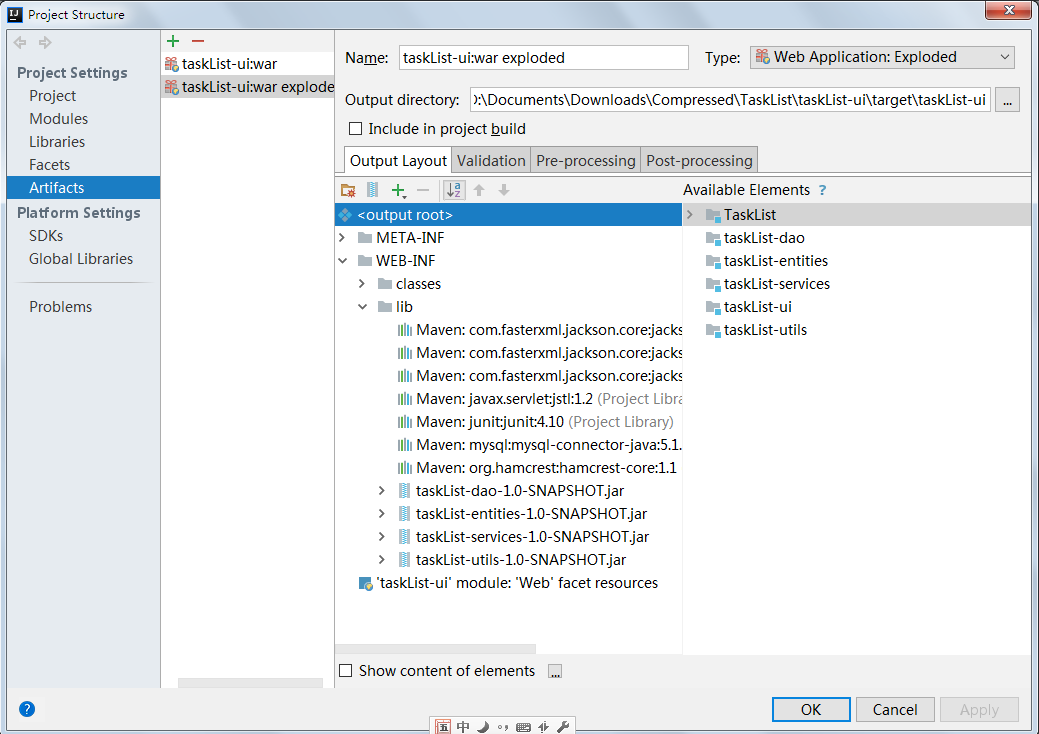
Task: Expand taskList-services-1.0-SNAPSHOT.jar
Action: click(x=382, y=537)
